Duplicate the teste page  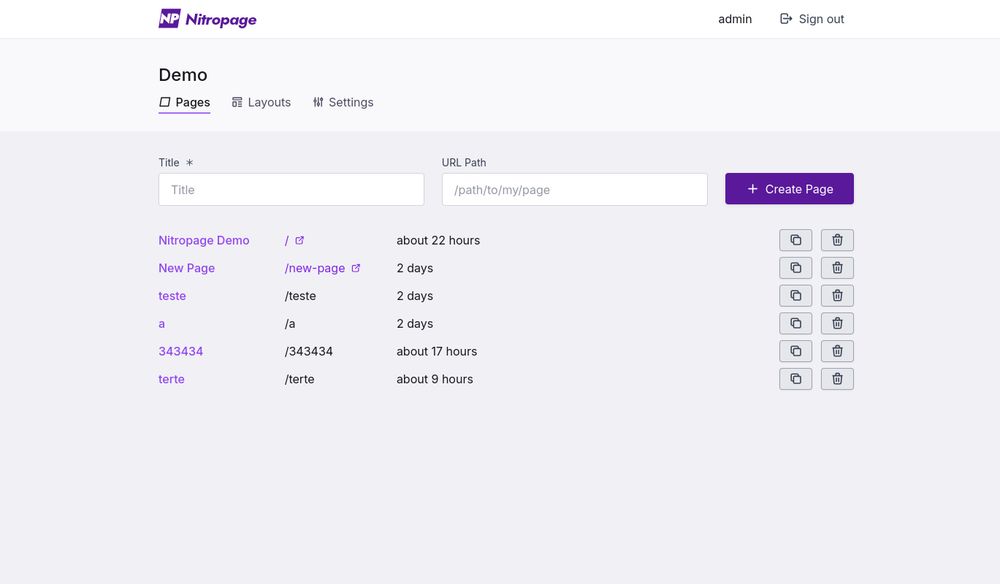[x=795, y=296]
